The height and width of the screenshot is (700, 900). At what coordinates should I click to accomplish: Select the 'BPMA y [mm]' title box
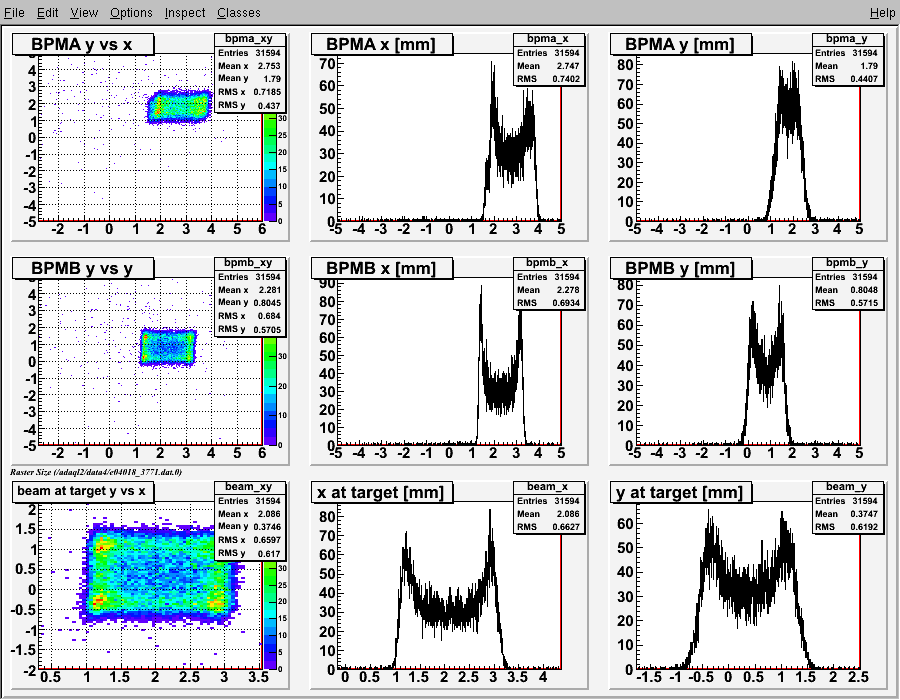click(x=680, y=44)
